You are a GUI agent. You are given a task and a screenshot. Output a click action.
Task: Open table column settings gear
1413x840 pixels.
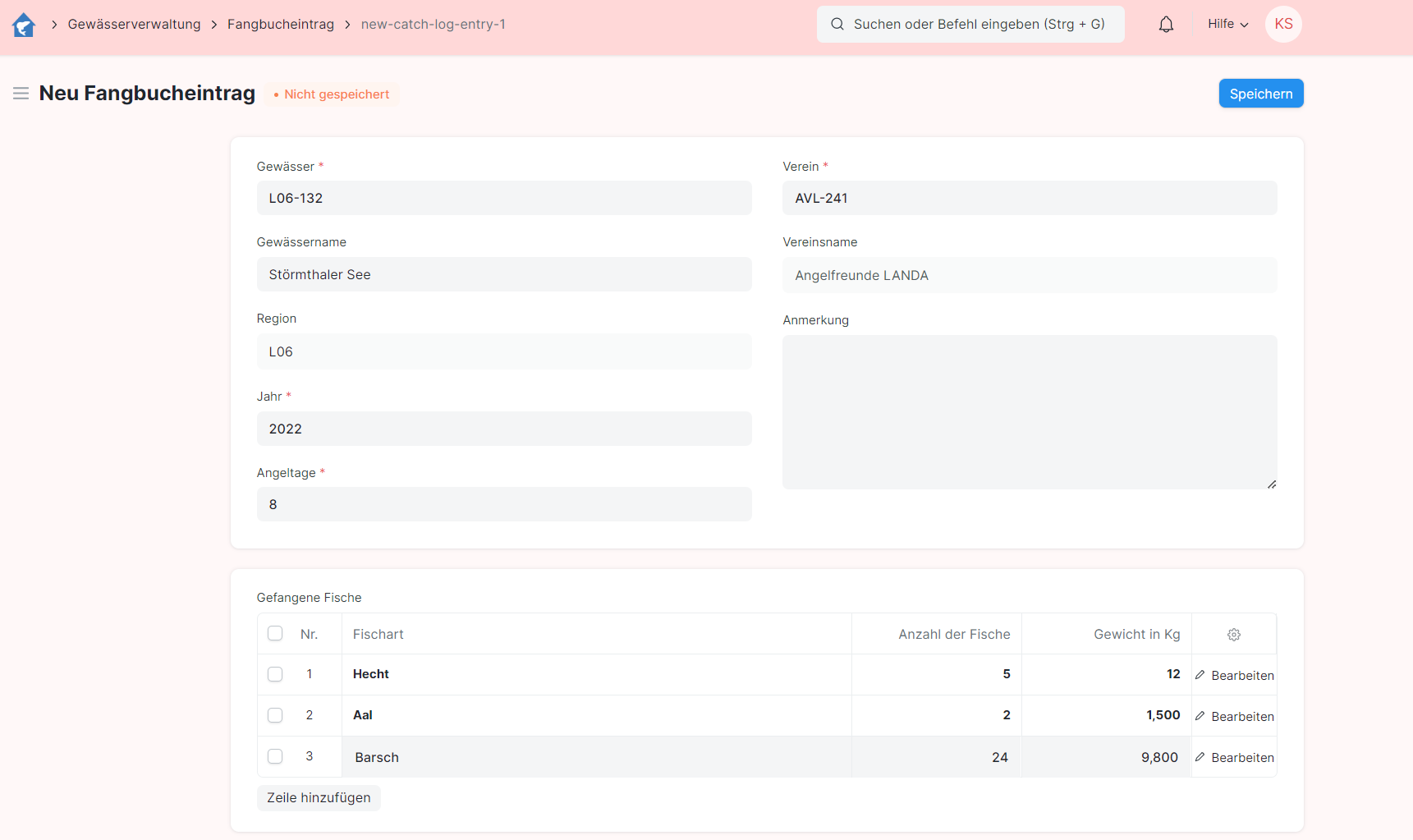(x=1233, y=635)
